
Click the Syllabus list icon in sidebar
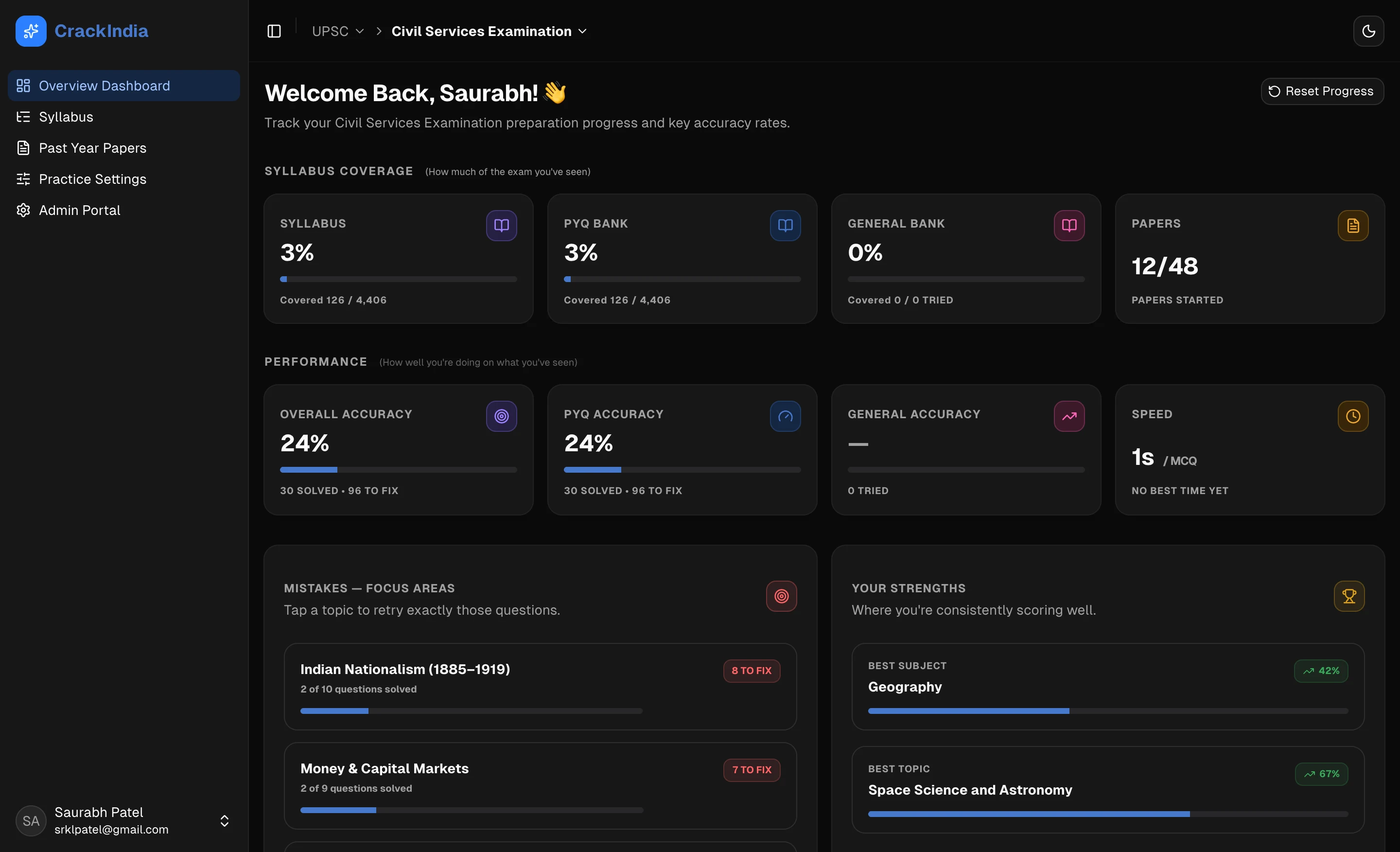pyautogui.click(x=23, y=117)
